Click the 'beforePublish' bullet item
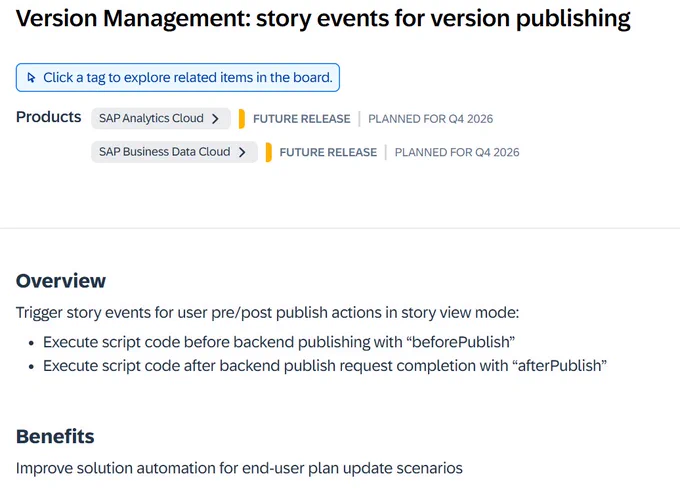Viewport: 680px width, 499px height. [279, 342]
